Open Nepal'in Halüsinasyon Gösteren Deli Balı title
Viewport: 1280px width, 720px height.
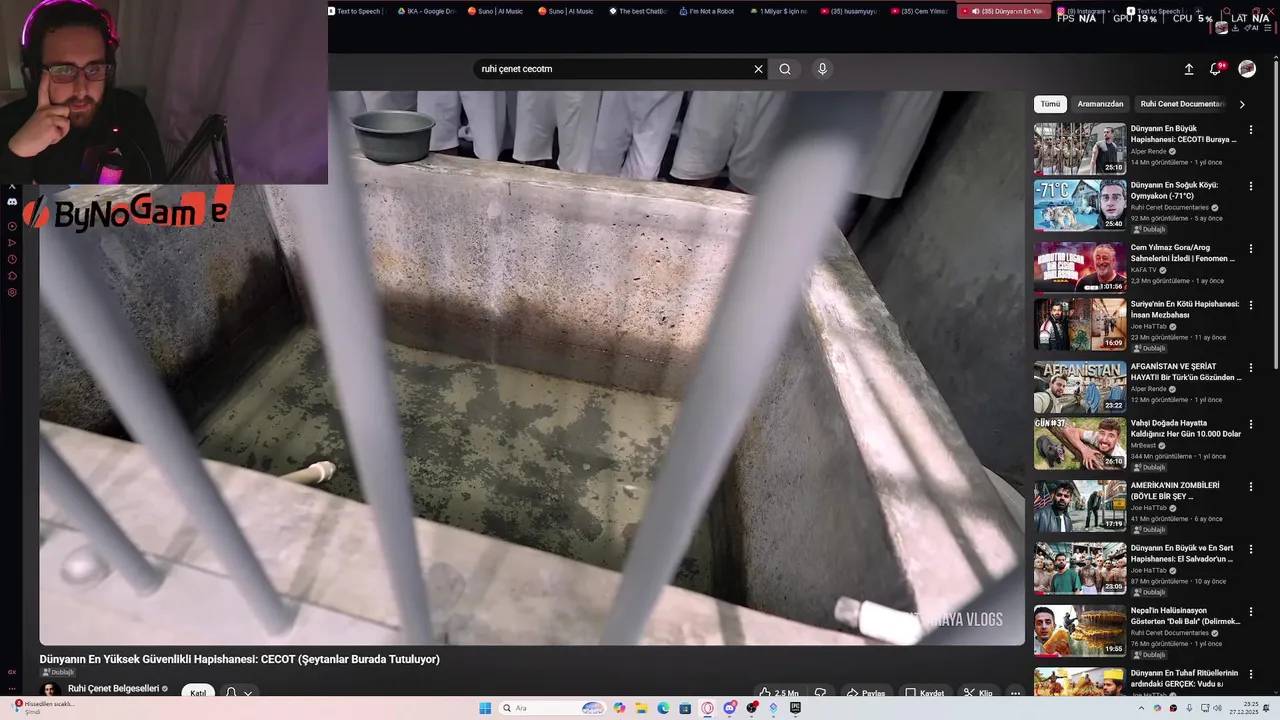click(x=1185, y=616)
